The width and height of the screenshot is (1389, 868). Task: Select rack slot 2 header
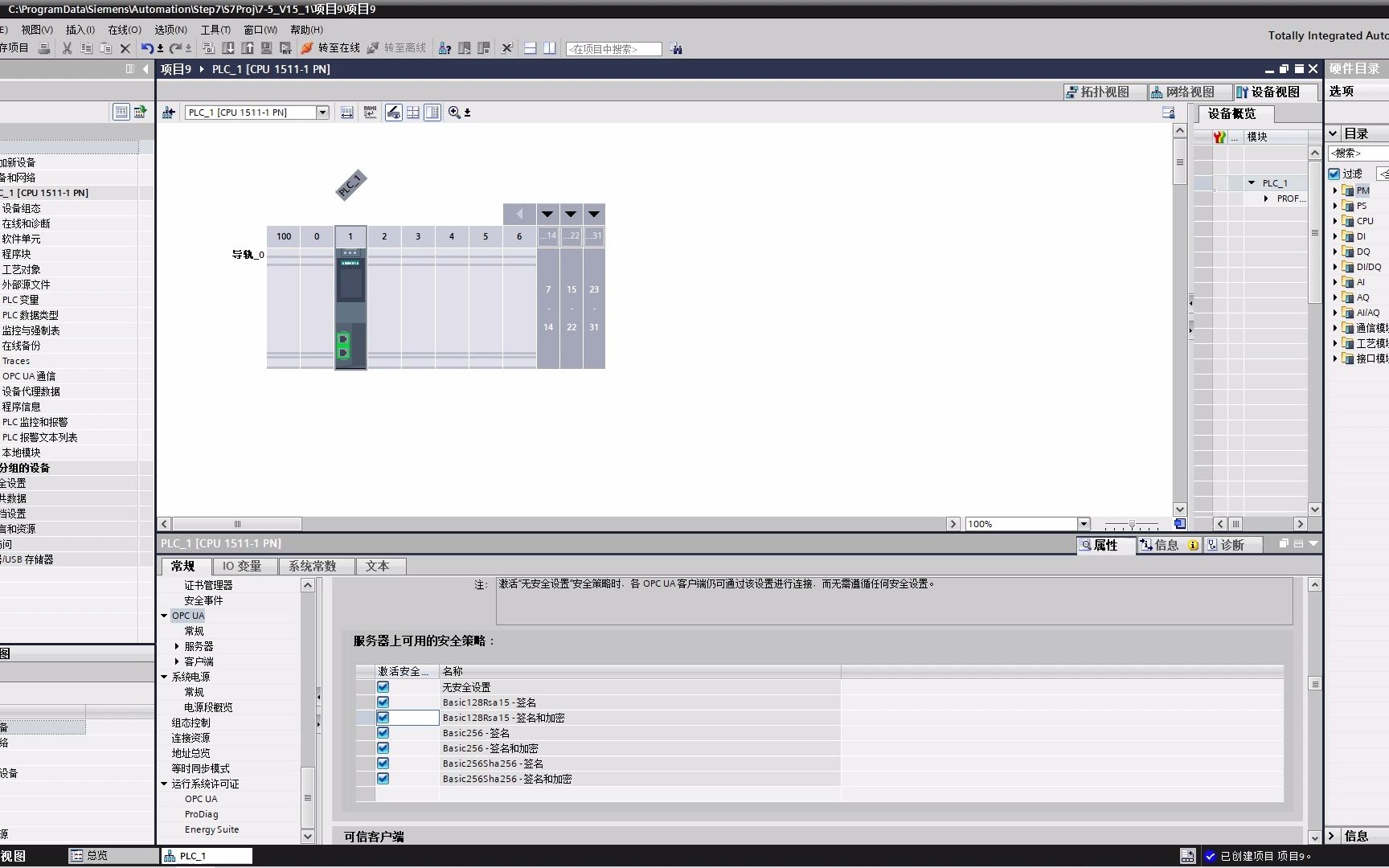click(x=384, y=236)
